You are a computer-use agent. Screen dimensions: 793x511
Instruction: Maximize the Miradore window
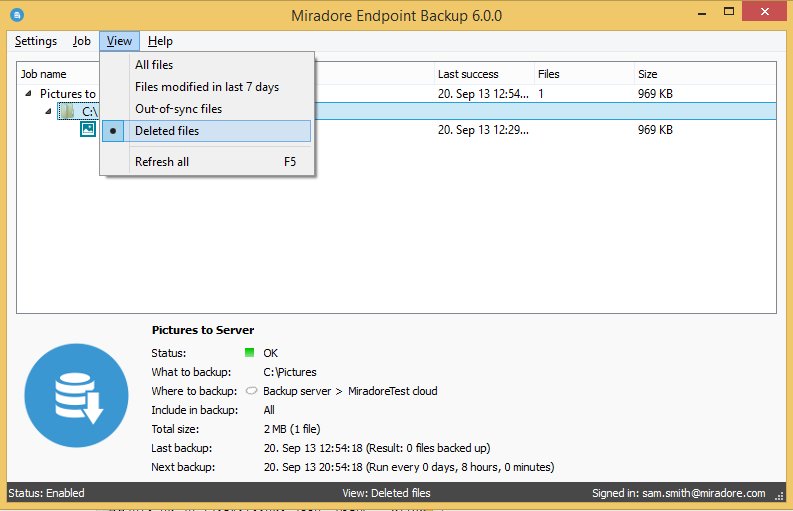(729, 12)
